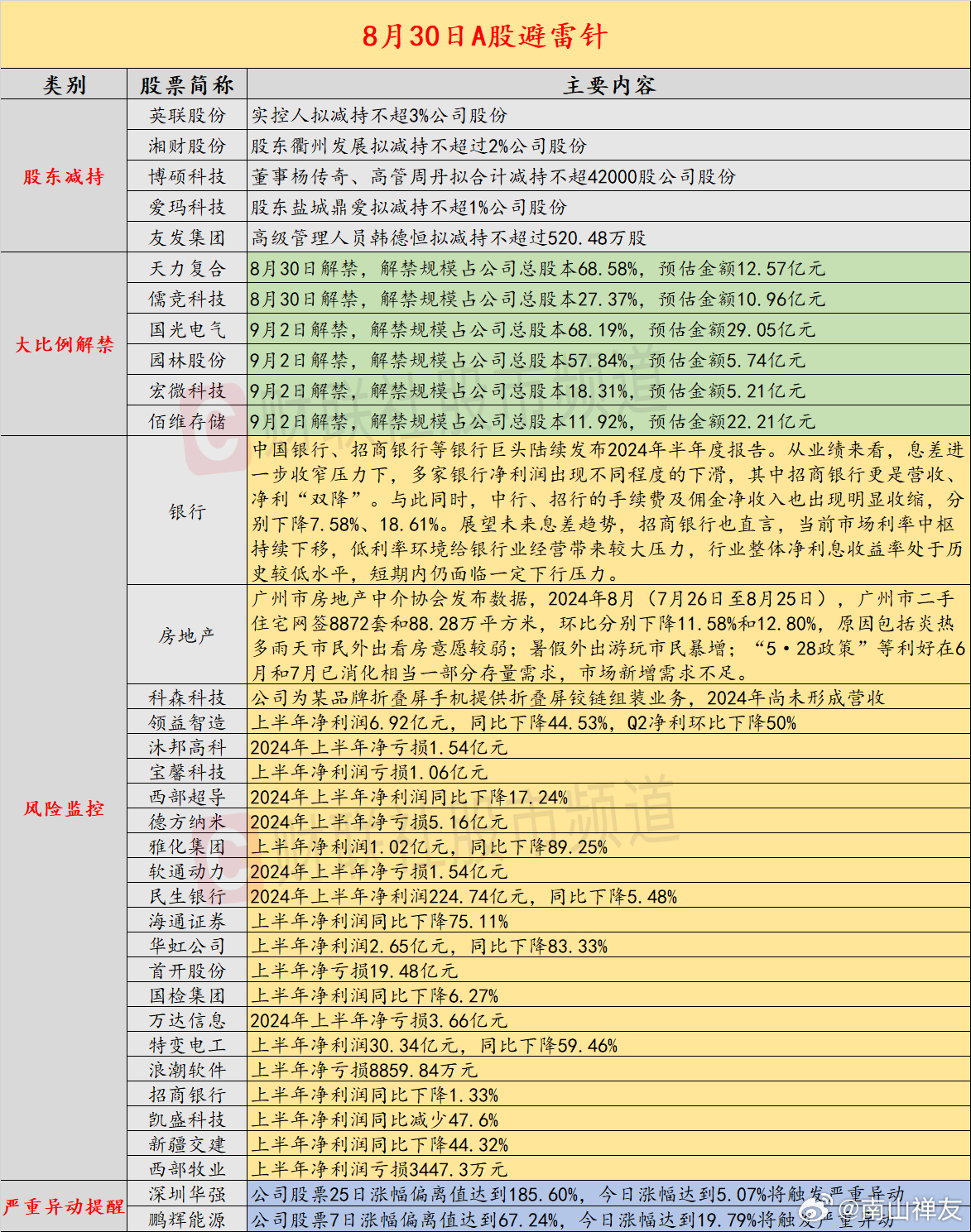Screen dimensions: 971x1232
Task: Click the '主要内容' column header
Action: (x=609, y=85)
